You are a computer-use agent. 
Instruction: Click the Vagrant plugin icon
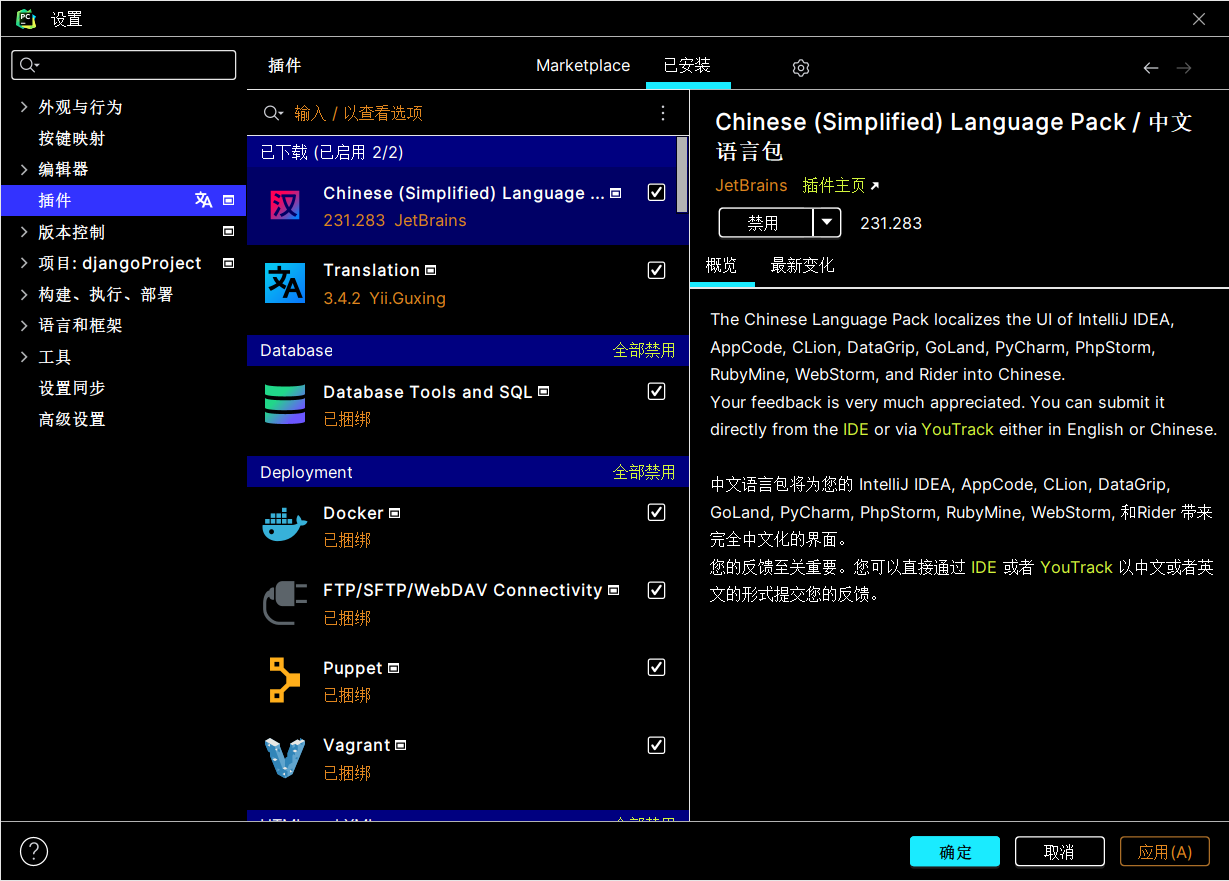click(284, 758)
